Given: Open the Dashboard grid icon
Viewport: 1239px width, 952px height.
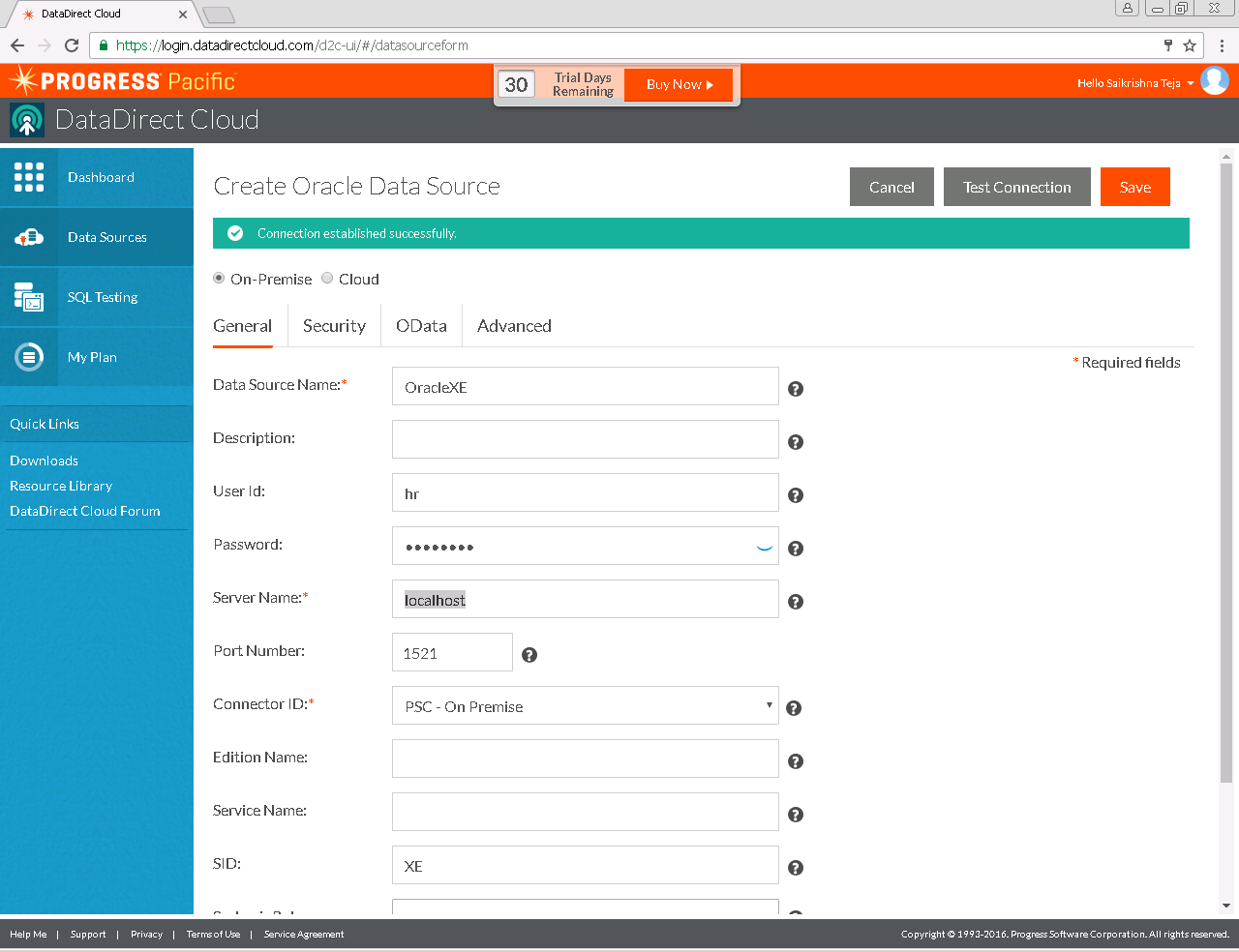Looking at the screenshot, I should pyautogui.click(x=29, y=177).
